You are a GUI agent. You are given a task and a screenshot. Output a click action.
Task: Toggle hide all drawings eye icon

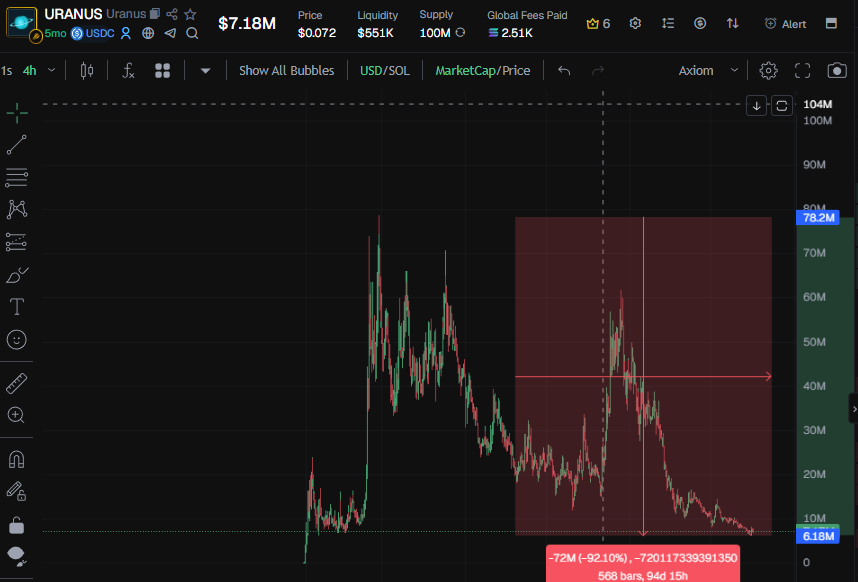coord(17,556)
